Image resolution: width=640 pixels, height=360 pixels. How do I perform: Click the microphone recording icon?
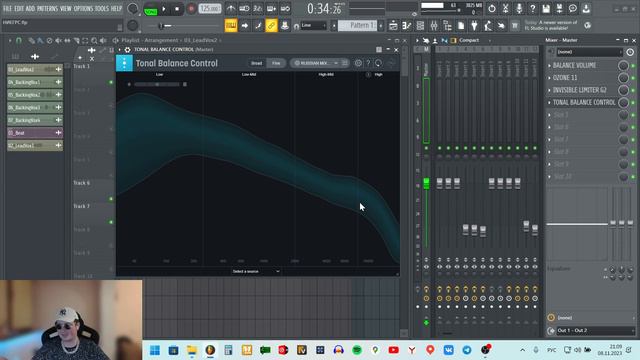(519, 9)
